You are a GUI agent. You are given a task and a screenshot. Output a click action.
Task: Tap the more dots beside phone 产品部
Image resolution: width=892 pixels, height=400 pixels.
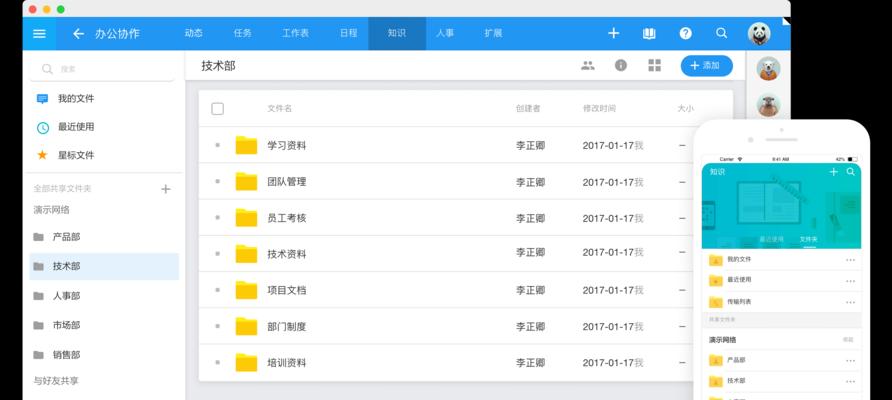tap(850, 361)
